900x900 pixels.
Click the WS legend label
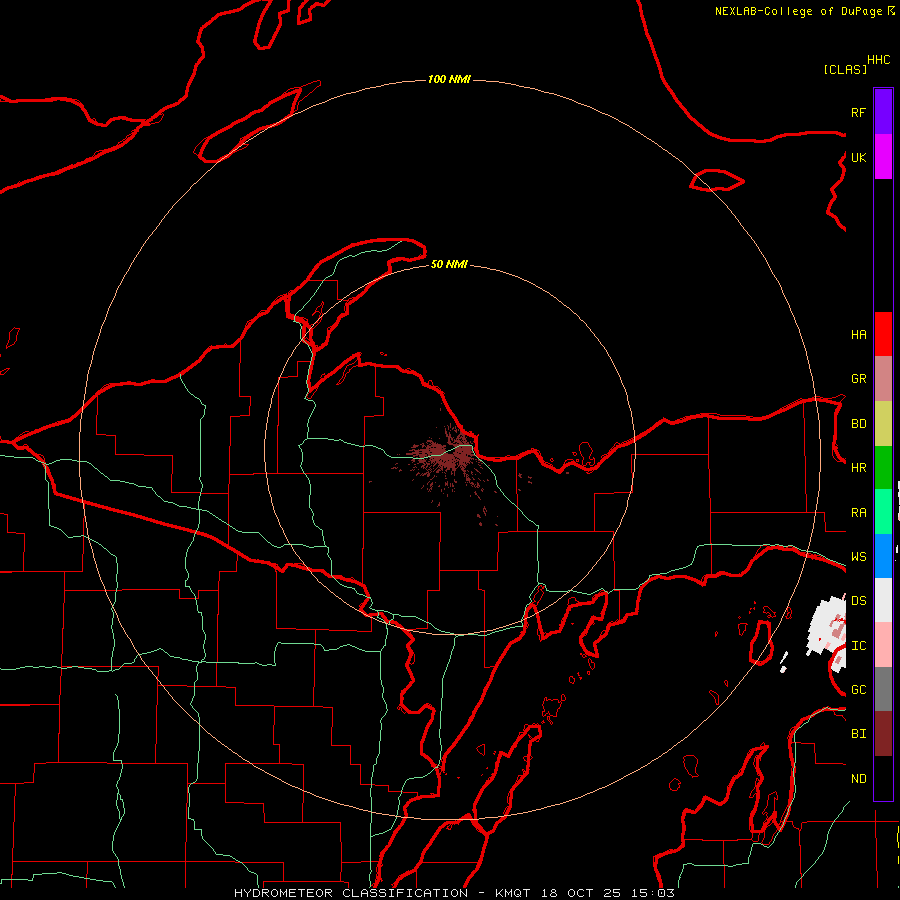pos(858,557)
